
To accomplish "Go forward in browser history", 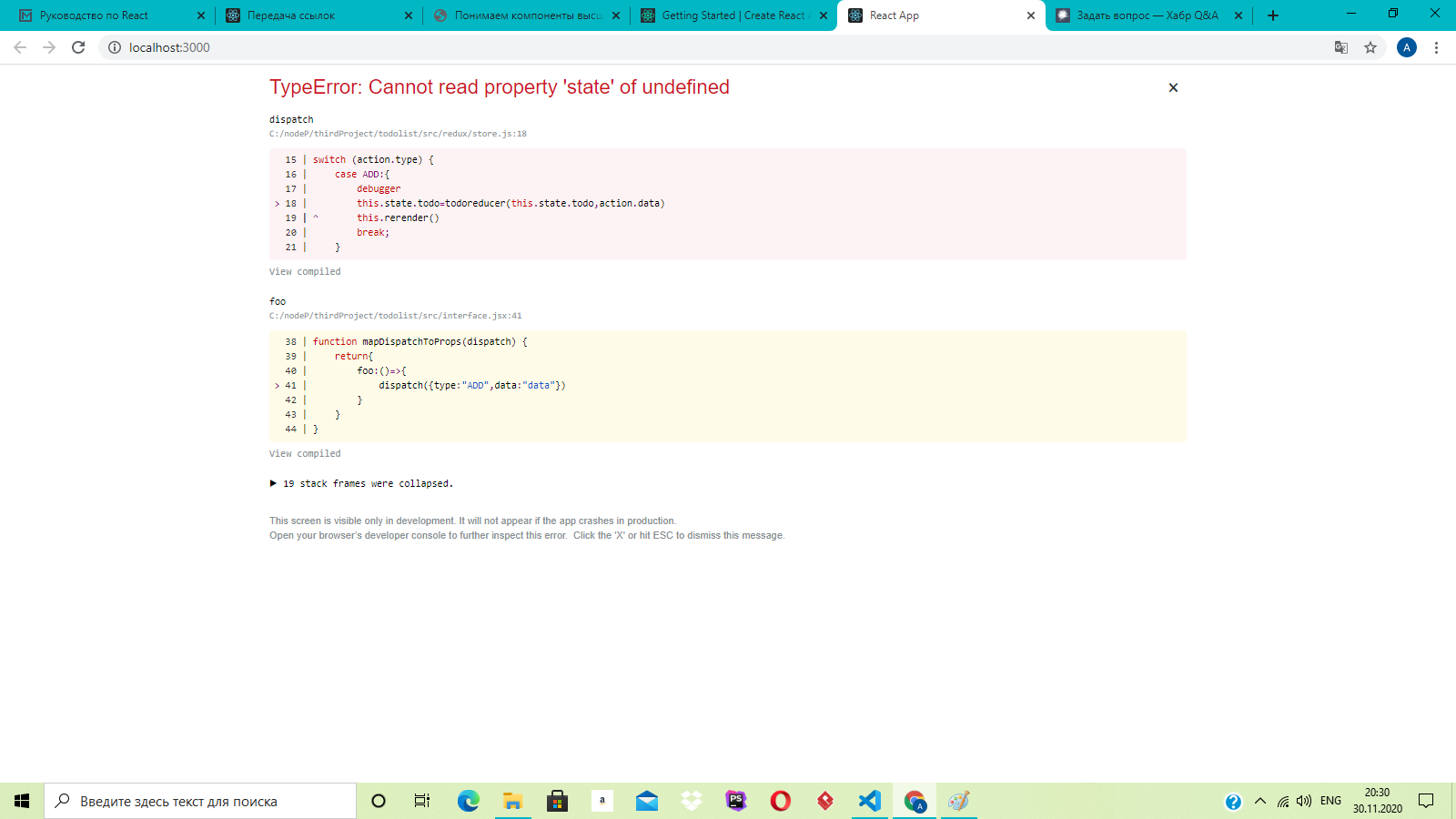I will pyautogui.click(x=49, y=47).
